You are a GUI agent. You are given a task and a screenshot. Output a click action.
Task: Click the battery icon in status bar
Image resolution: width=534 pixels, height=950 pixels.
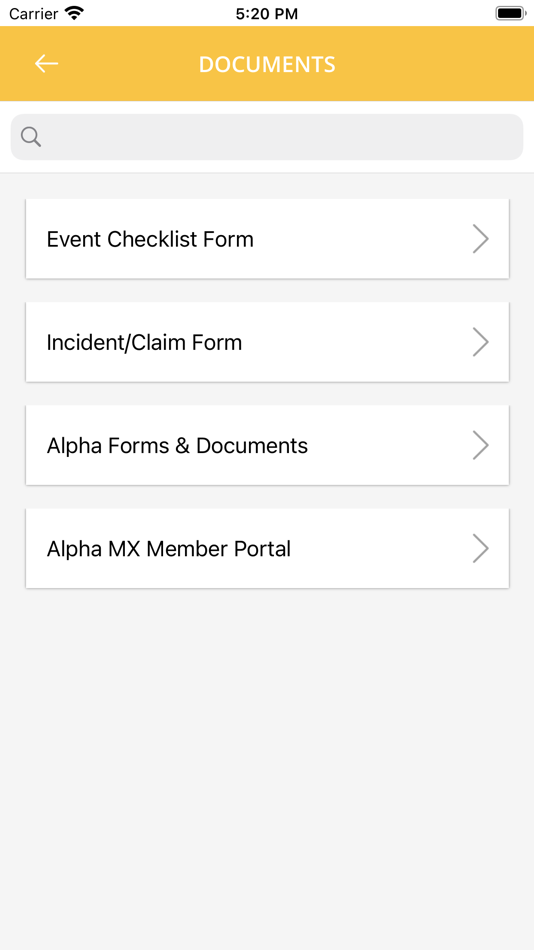pyautogui.click(x=510, y=13)
